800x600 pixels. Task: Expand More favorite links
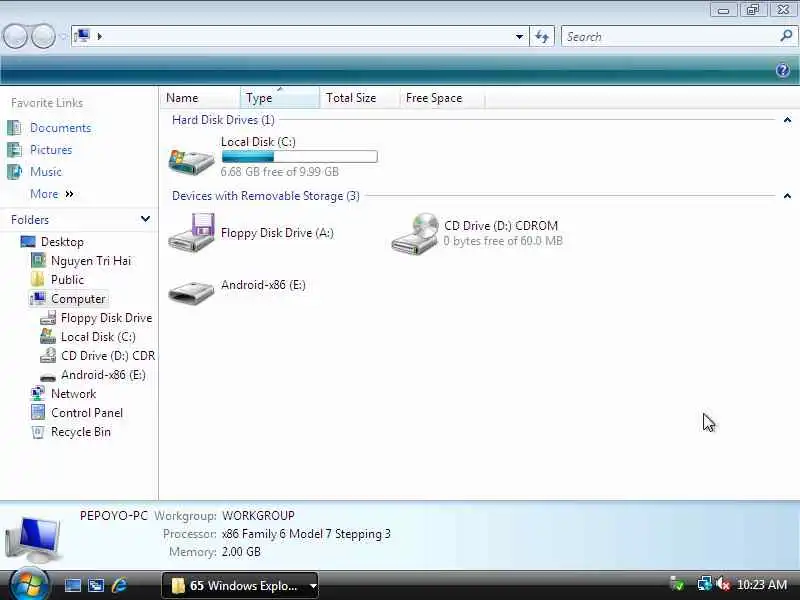[52, 194]
